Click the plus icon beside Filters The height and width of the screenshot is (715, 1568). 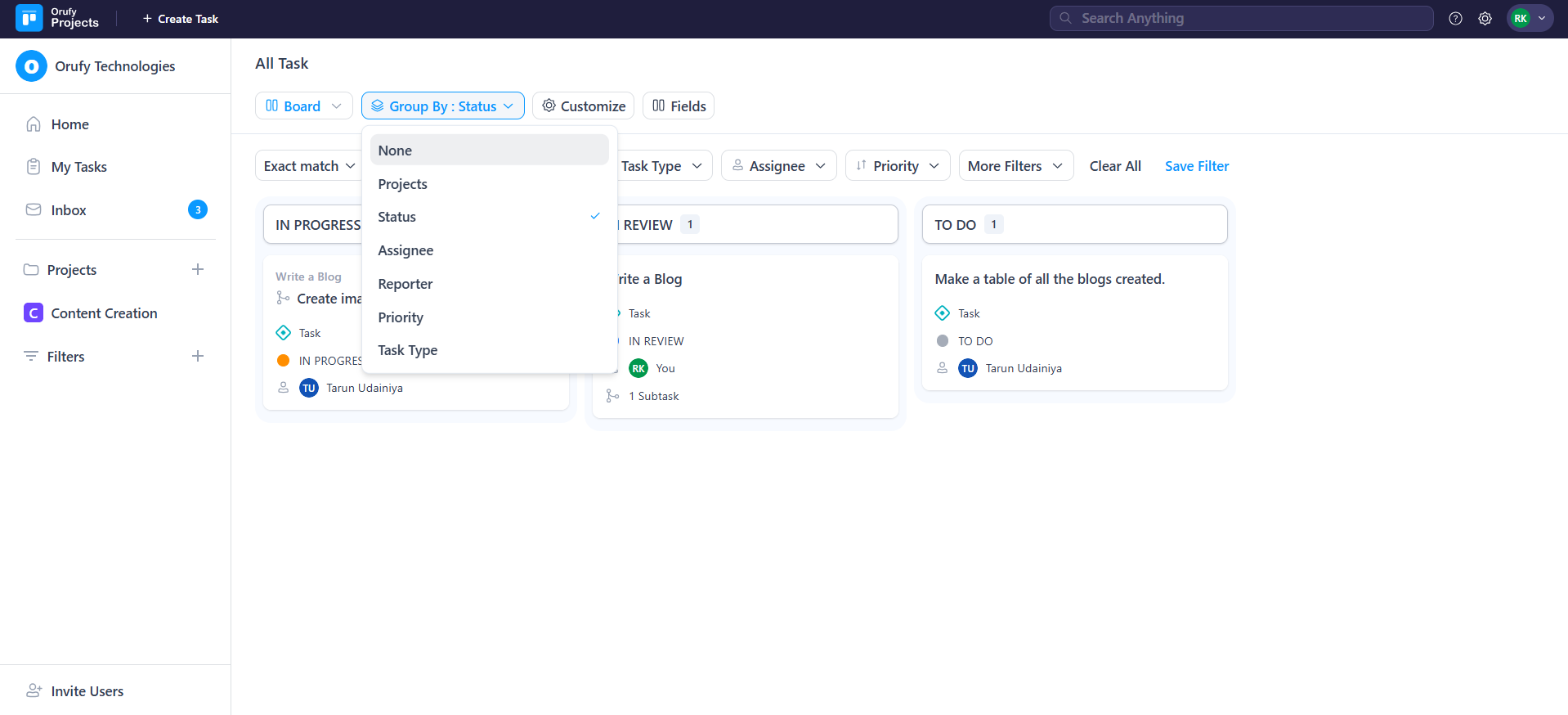197,357
